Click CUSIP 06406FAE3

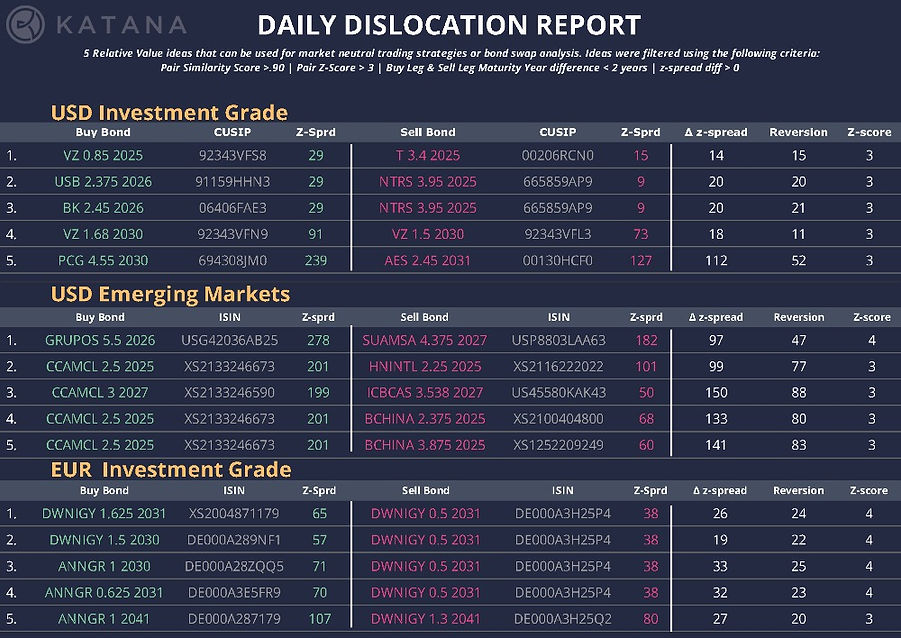click(233, 207)
